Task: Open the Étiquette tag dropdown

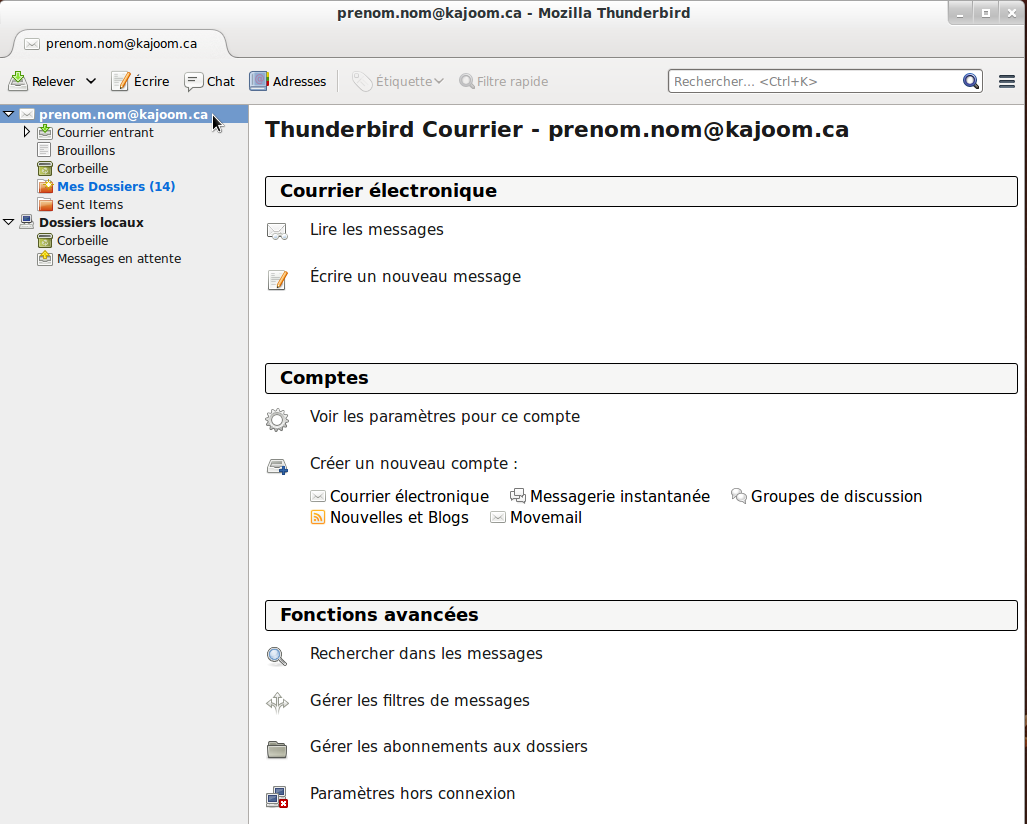Action: pos(398,81)
